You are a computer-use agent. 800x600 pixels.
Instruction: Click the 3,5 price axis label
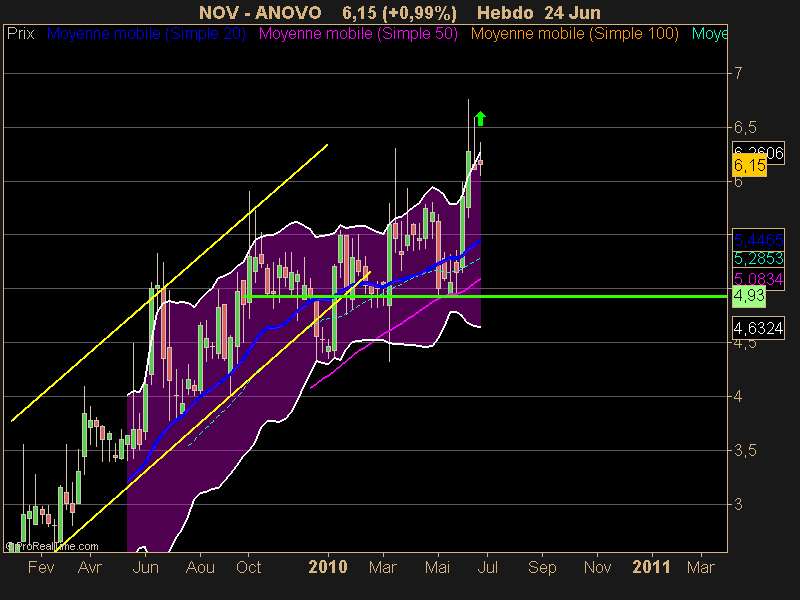point(745,451)
